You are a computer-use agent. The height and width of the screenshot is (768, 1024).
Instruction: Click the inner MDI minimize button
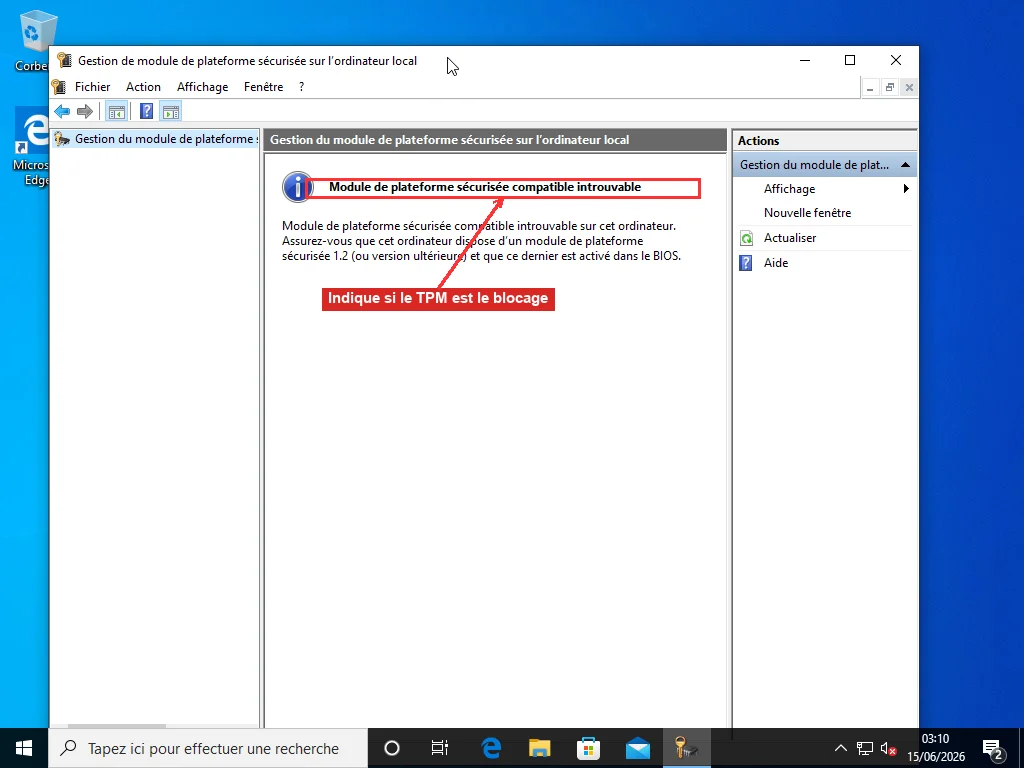871,87
